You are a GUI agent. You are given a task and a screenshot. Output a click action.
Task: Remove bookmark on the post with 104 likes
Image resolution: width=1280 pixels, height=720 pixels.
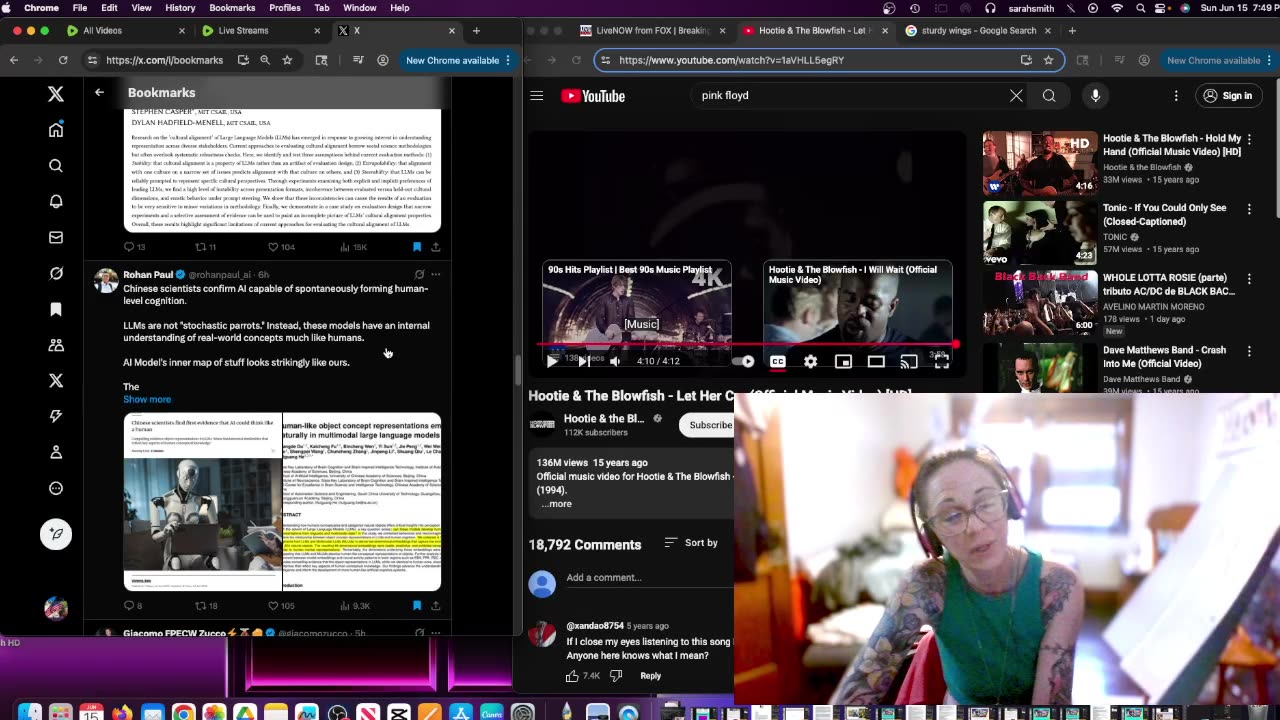[x=417, y=246]
